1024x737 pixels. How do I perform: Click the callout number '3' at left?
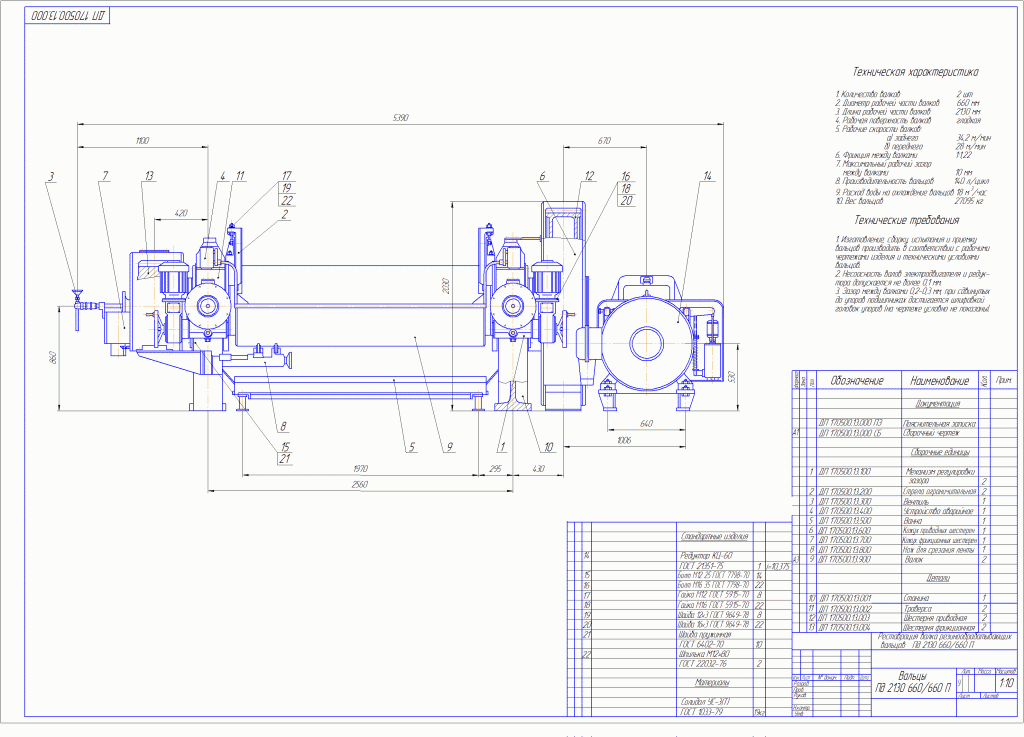point(50,176)
